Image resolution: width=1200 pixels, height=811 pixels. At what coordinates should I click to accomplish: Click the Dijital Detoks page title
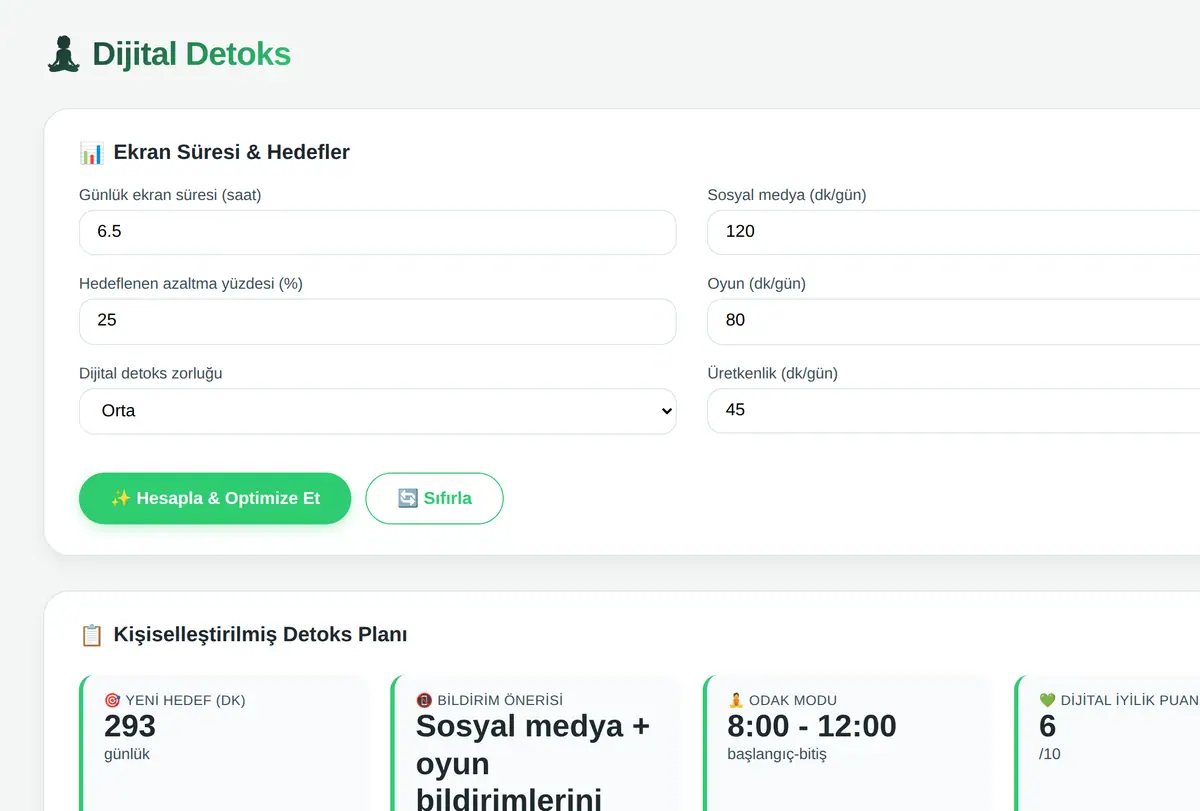click(x=191, y=54)
